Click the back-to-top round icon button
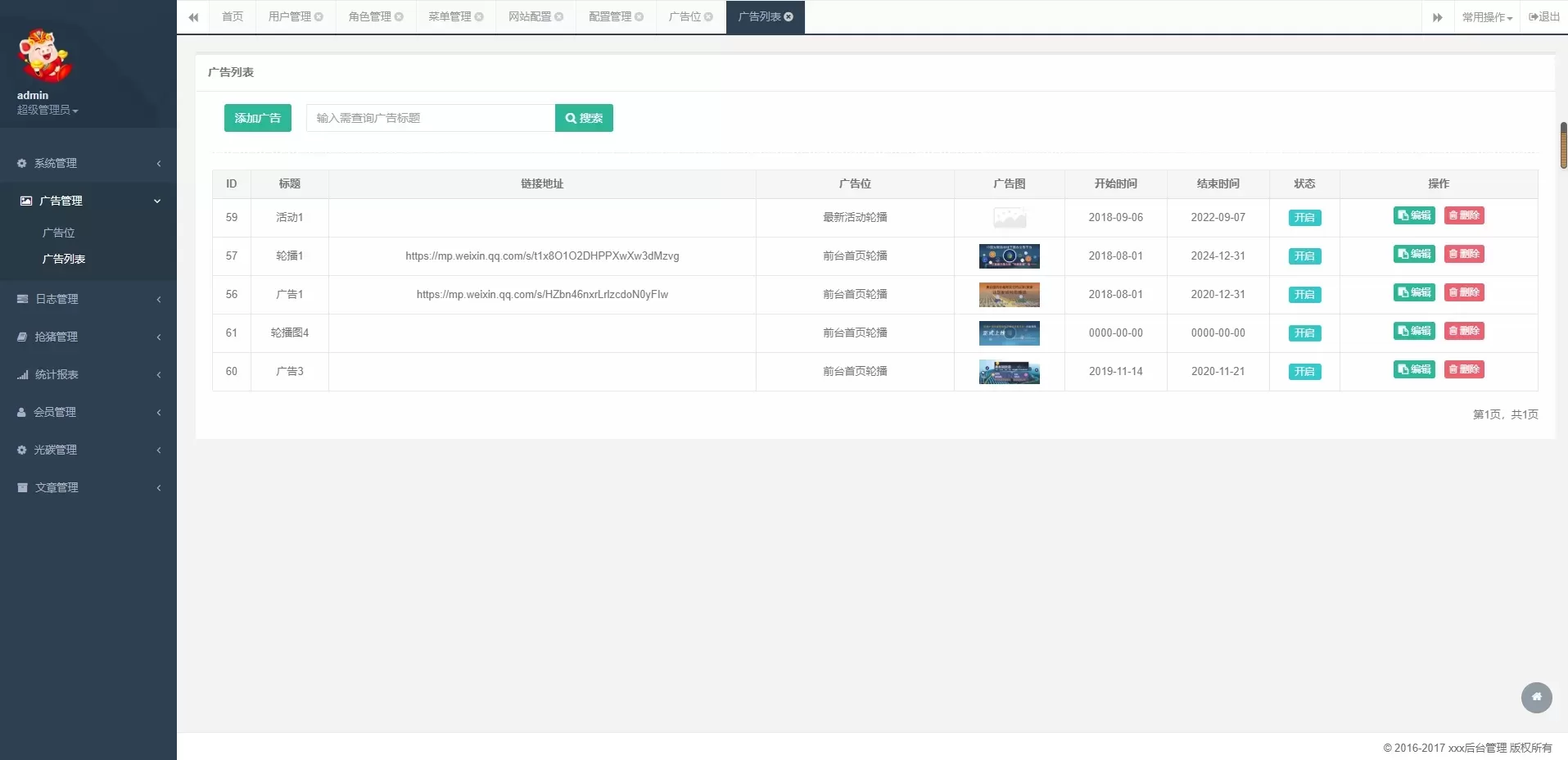The height and width of the screenshot is (760, 1568). click(x=1536, y=697)
